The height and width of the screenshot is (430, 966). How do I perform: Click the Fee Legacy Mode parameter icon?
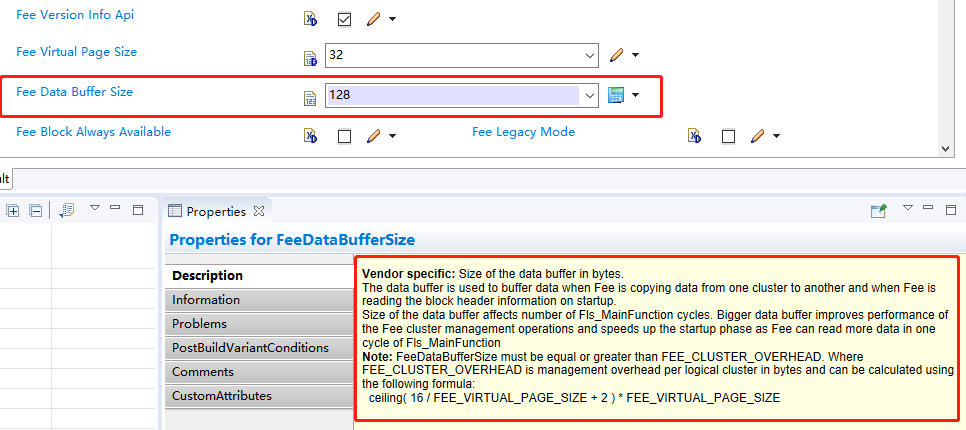point(694,136)
